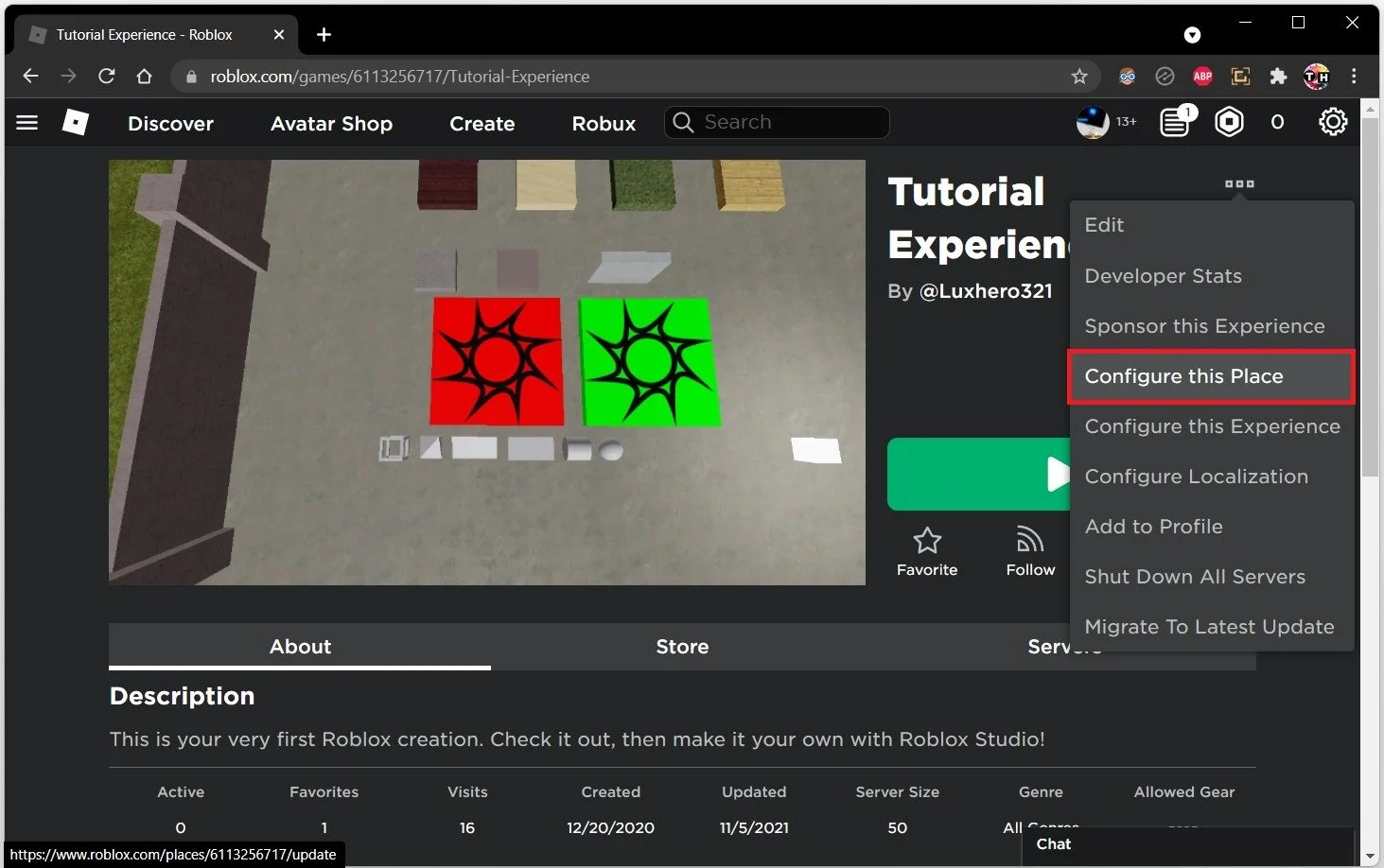The width and height of the screenshot is (1384, 868).
Task: Open the Roblox hamburger navigation menu
Action: [27, 123]
